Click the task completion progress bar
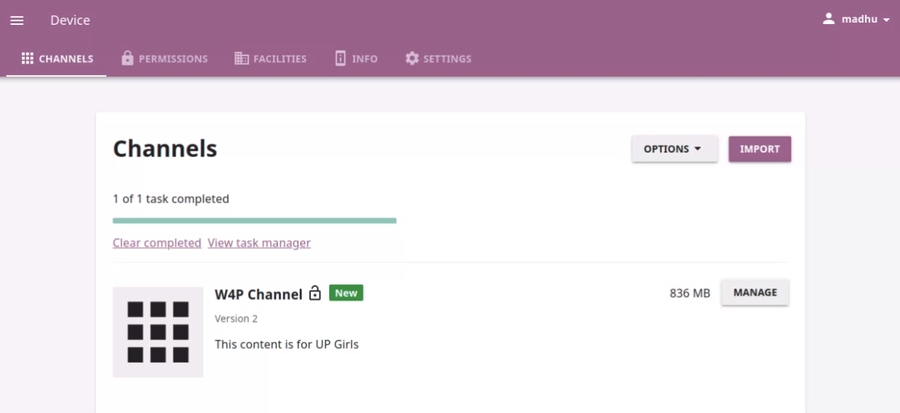 pyautogui.click(x=254, y=220)
